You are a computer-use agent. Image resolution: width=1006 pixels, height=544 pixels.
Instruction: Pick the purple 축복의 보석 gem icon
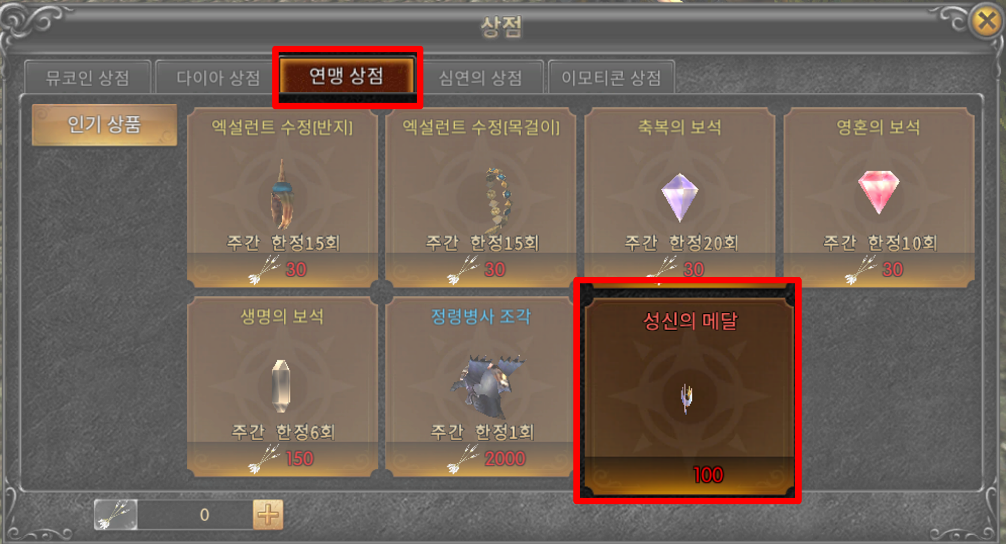(x=679, y=198)
